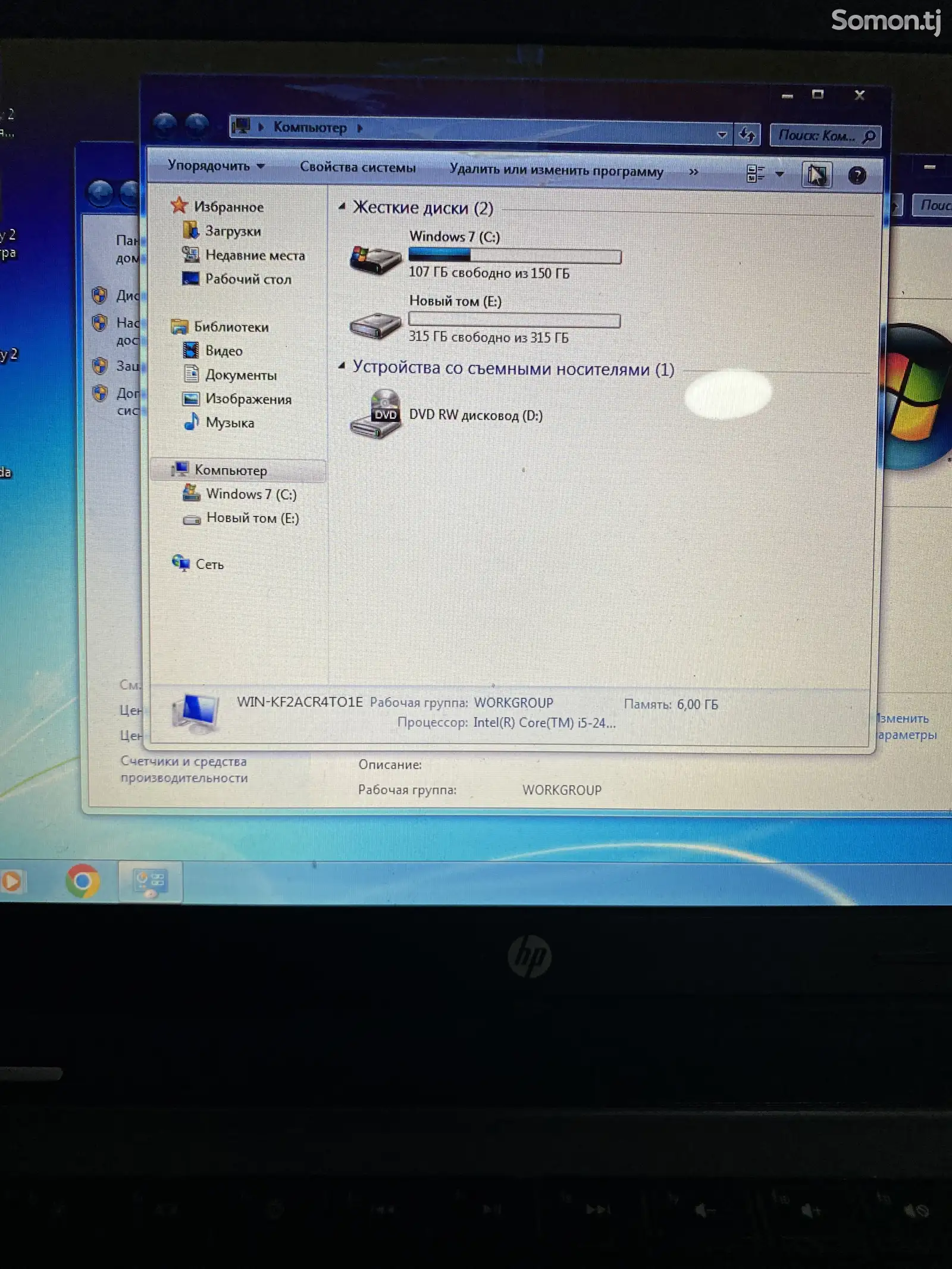
Task: Click processor "Intel(R) Core(TM) i5-24..." text
Action: (x=544, y=723)
